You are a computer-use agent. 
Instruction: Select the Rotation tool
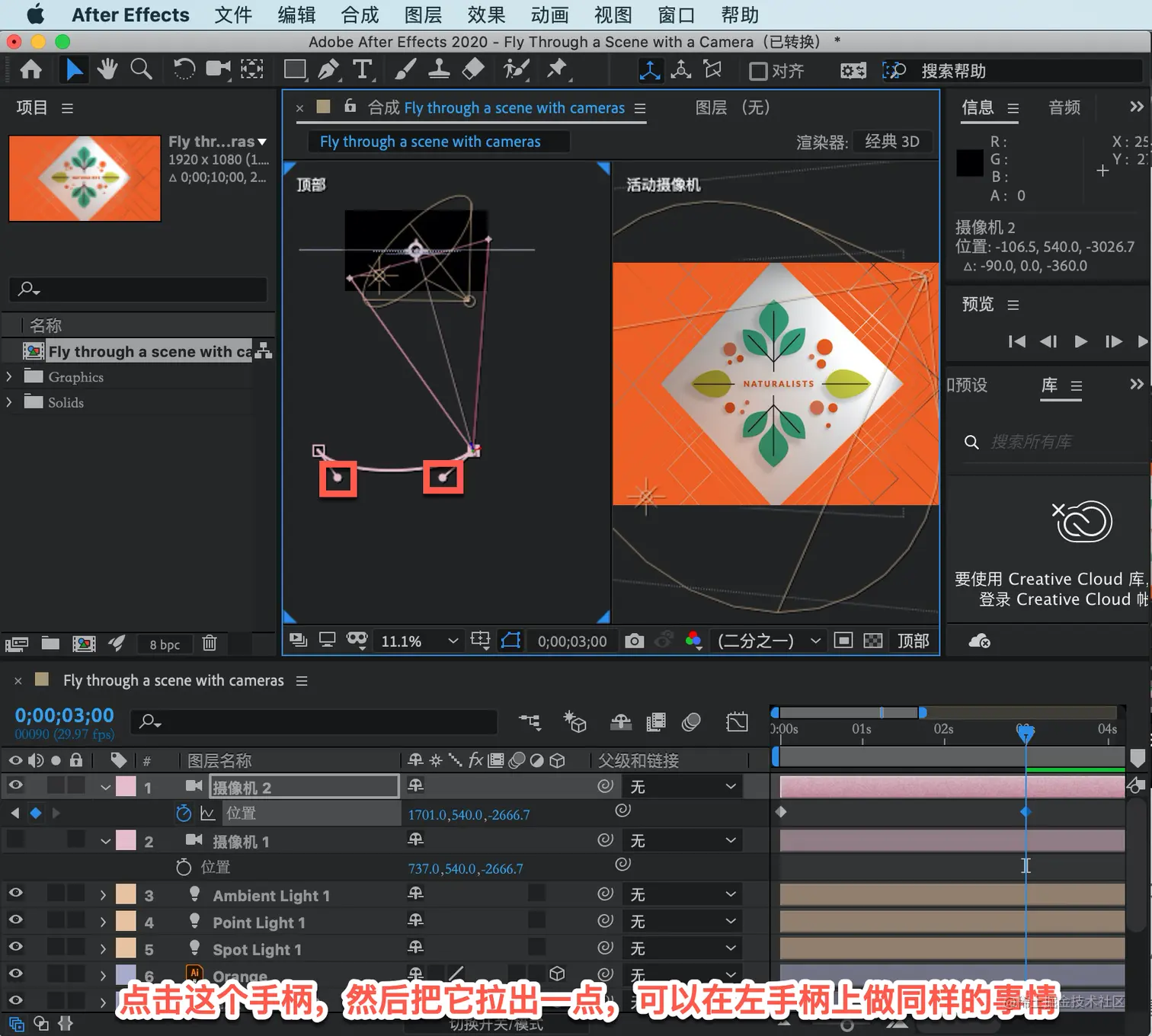184,70
